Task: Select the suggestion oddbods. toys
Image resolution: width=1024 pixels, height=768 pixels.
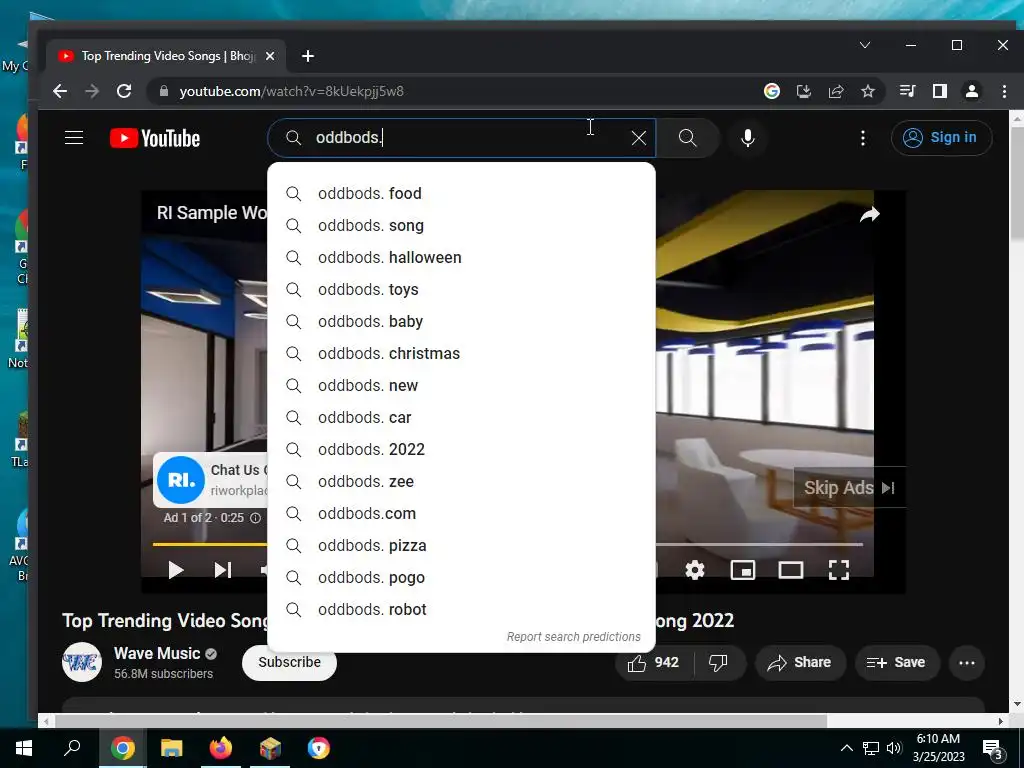Action: click(x=462, y=289)
